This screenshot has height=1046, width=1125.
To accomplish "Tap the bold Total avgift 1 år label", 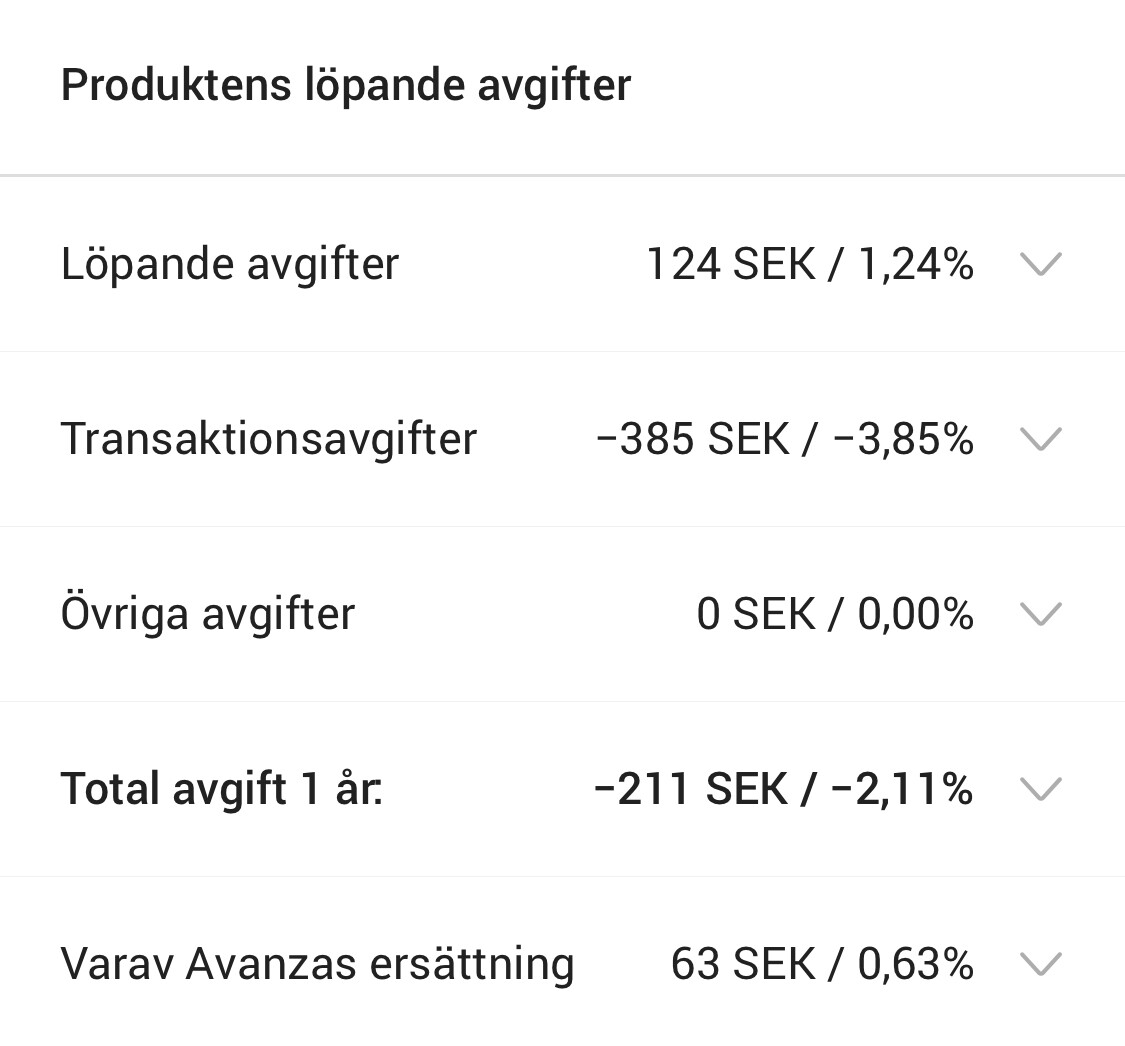I will (222, 789).
